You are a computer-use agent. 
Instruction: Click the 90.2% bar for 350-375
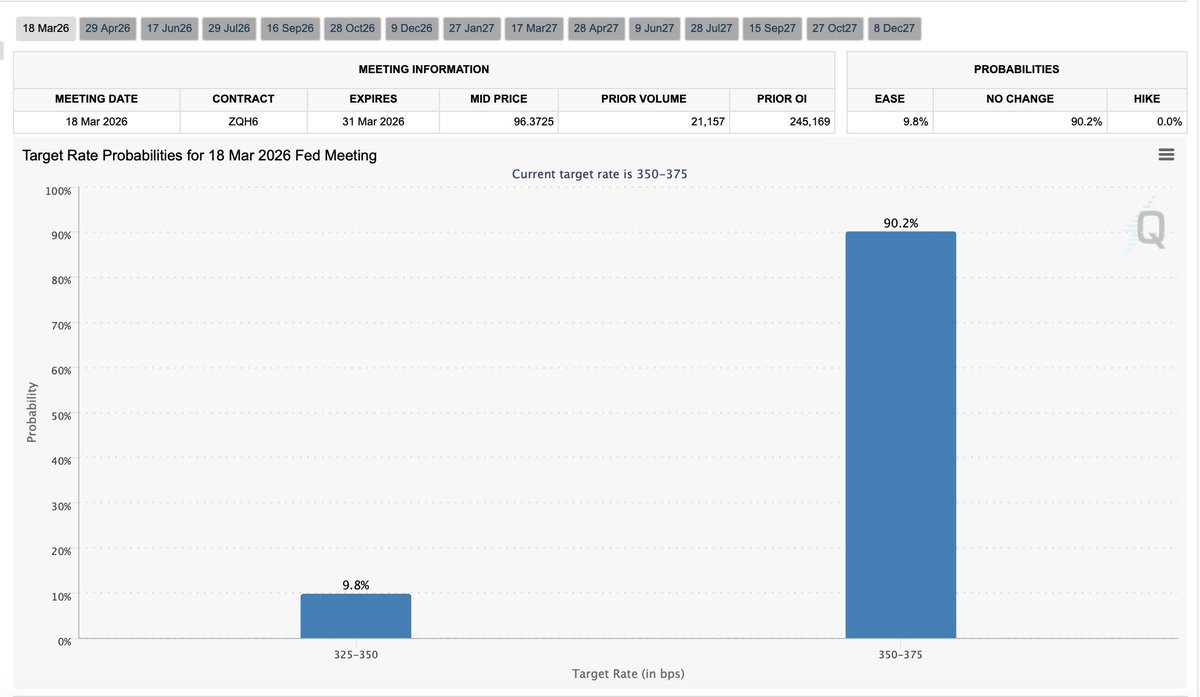900,435
